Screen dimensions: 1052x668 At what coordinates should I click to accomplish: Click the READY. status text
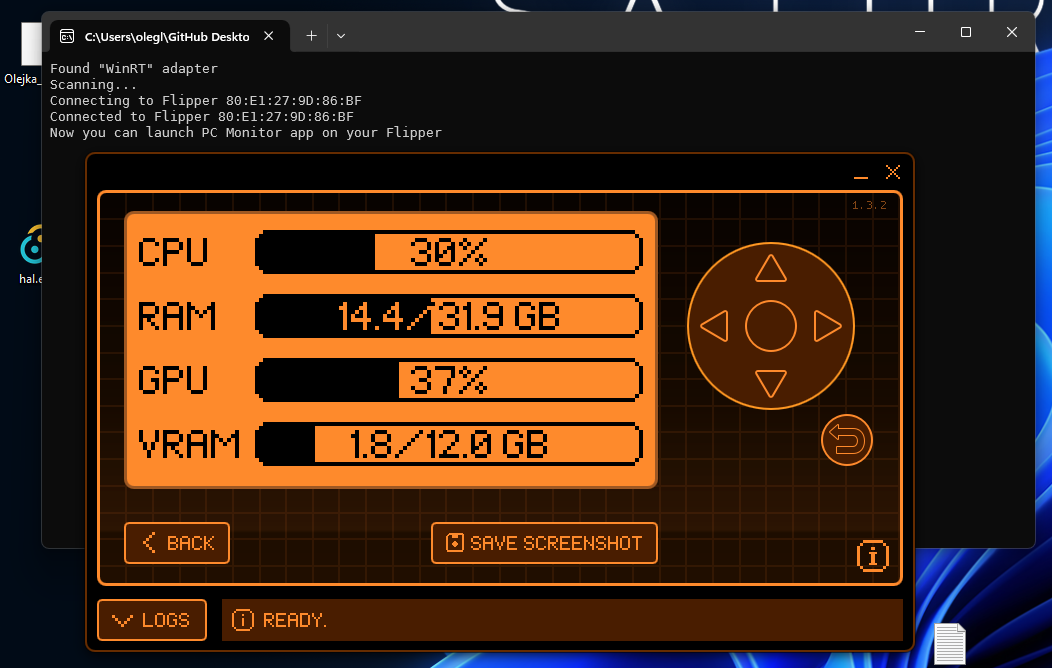[295, 620]
